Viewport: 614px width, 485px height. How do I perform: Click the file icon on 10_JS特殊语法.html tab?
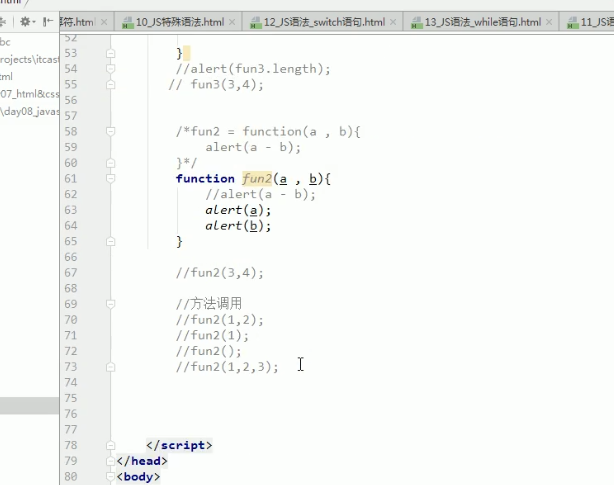click(127, 23)
